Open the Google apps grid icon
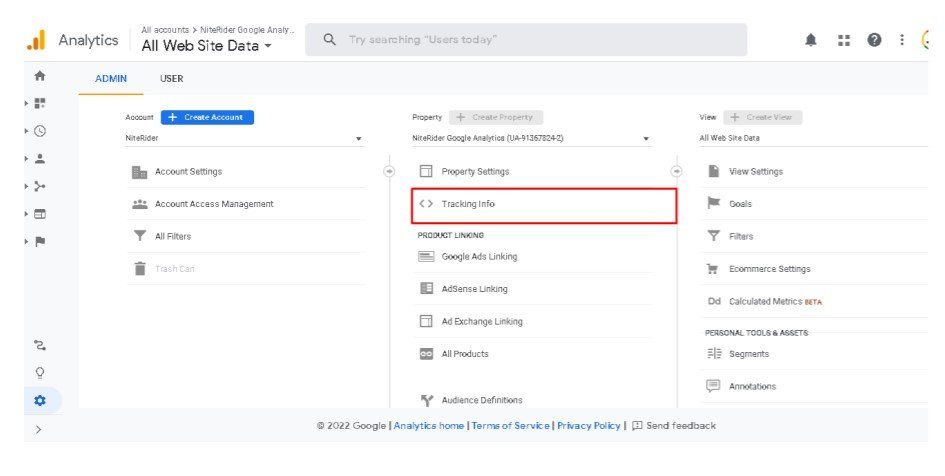The height and width of the screenshot is (476, 945). click(x=844, y=40)
